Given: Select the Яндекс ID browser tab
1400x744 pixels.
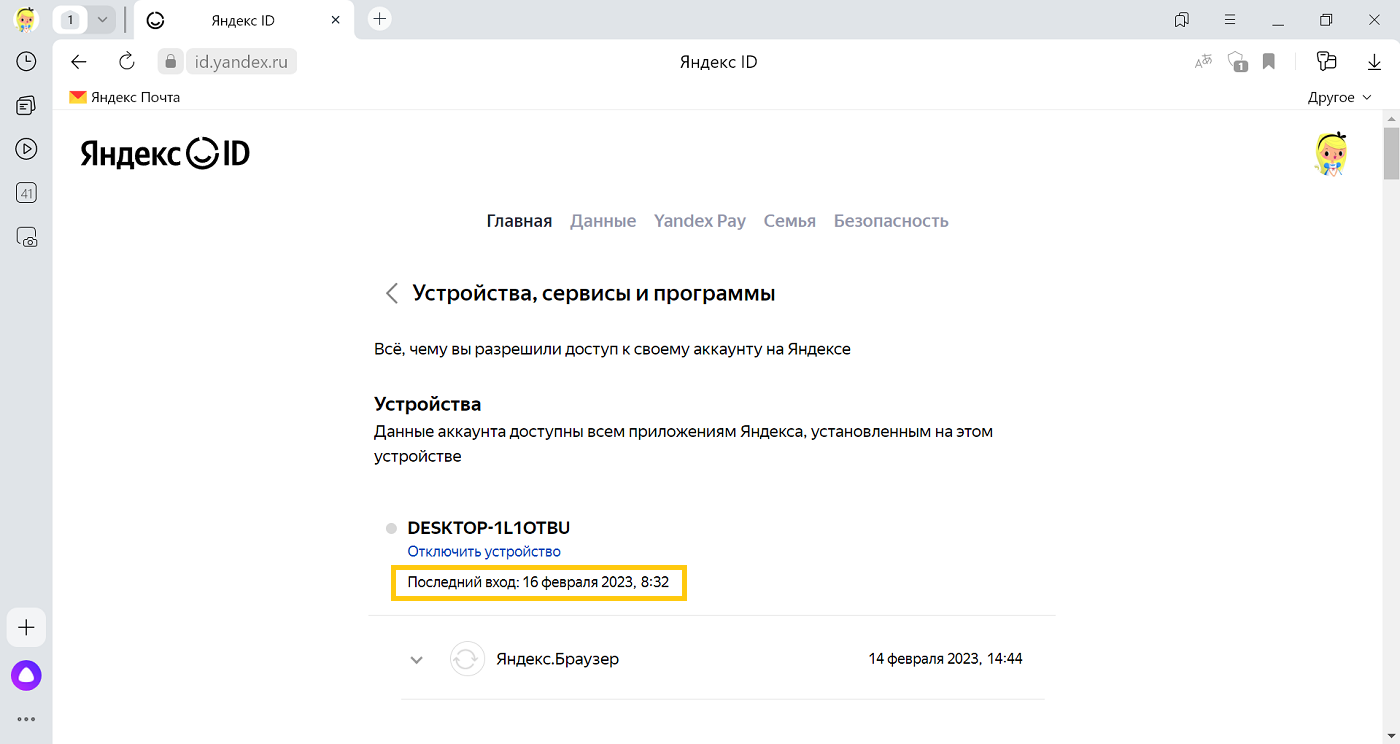Looking at the screenshot, I should point(243,20).
